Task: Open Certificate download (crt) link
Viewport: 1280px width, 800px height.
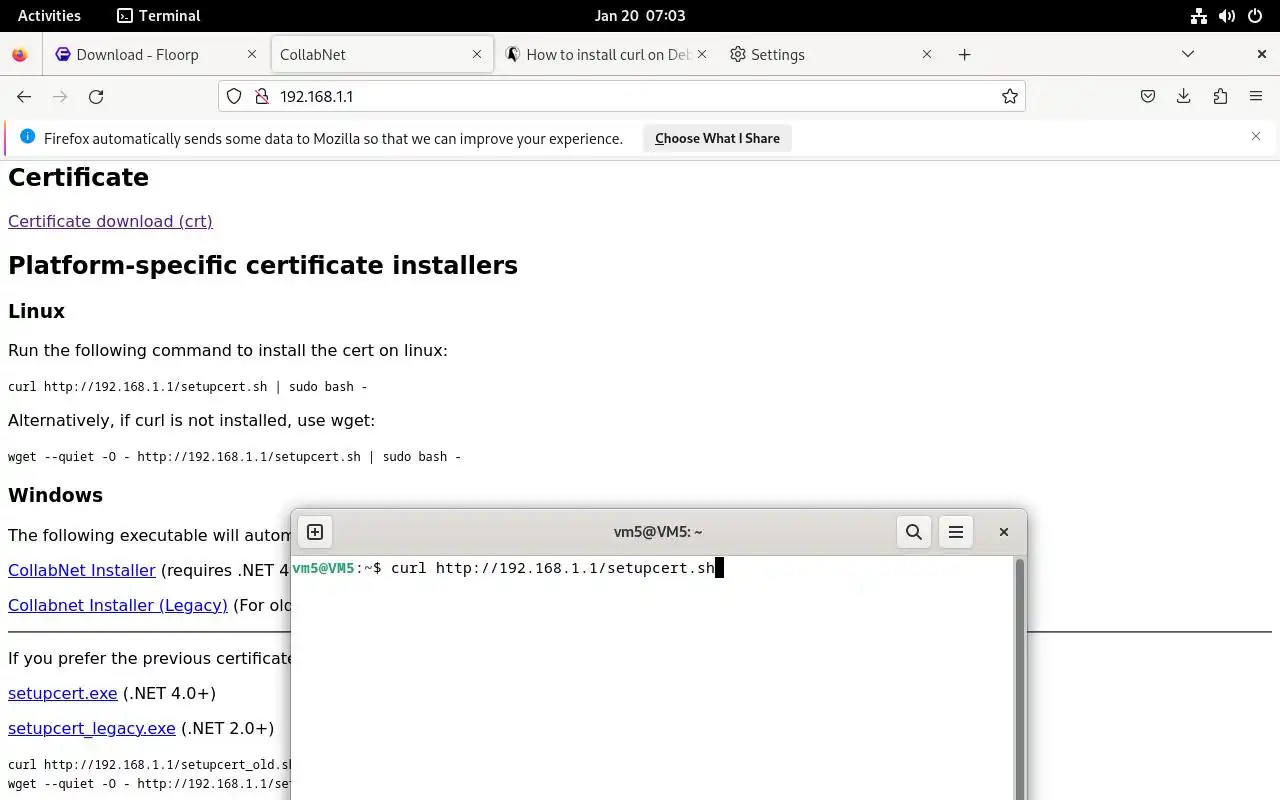Action: point(110,221)
